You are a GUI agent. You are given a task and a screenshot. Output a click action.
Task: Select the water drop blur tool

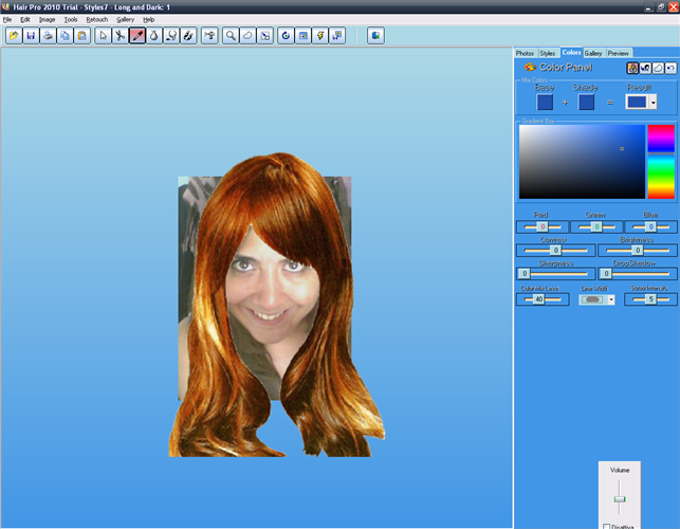[154, 35]
